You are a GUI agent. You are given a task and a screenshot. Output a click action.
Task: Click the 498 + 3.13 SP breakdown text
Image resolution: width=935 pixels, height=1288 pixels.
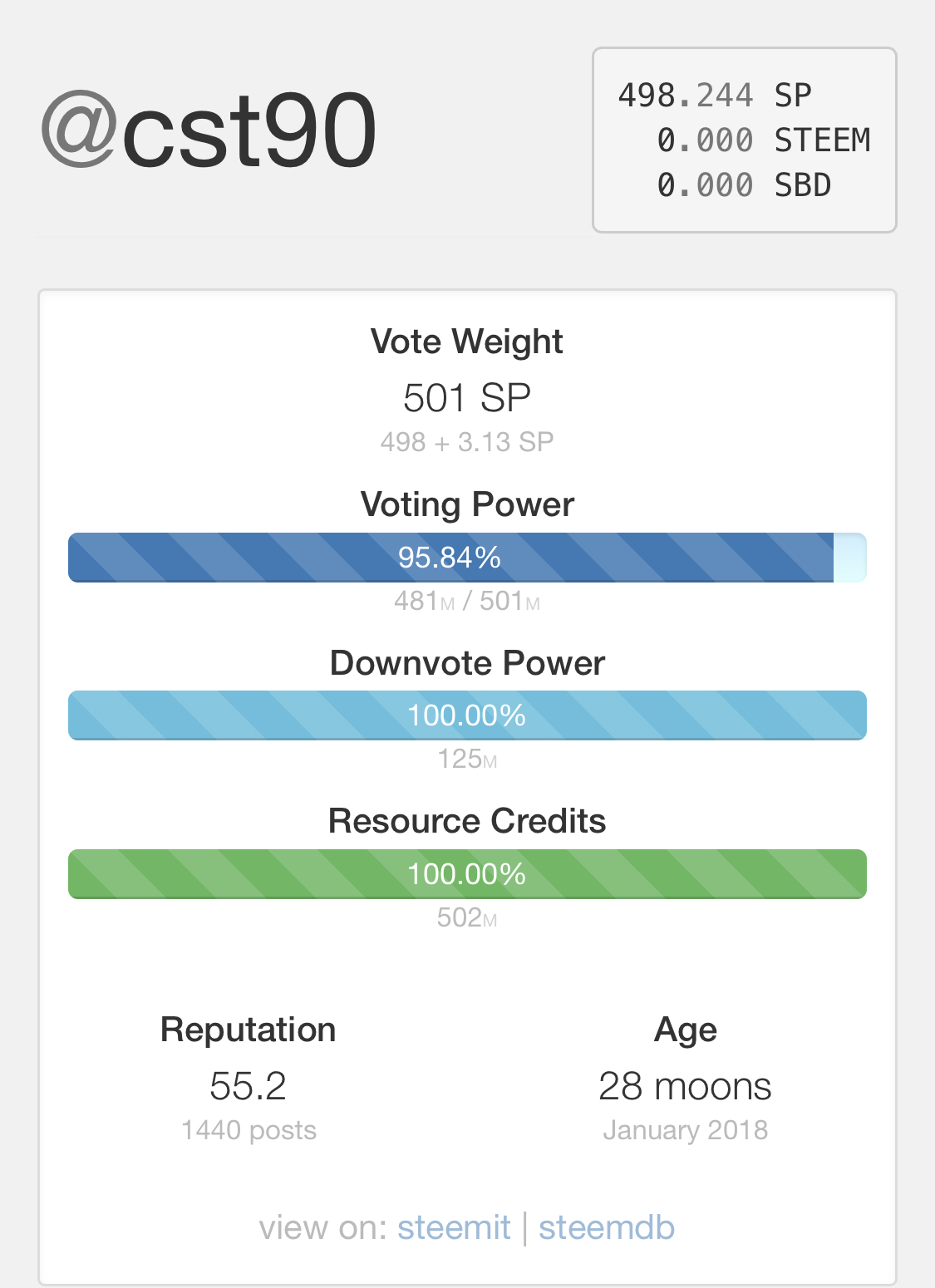(467, 442)
